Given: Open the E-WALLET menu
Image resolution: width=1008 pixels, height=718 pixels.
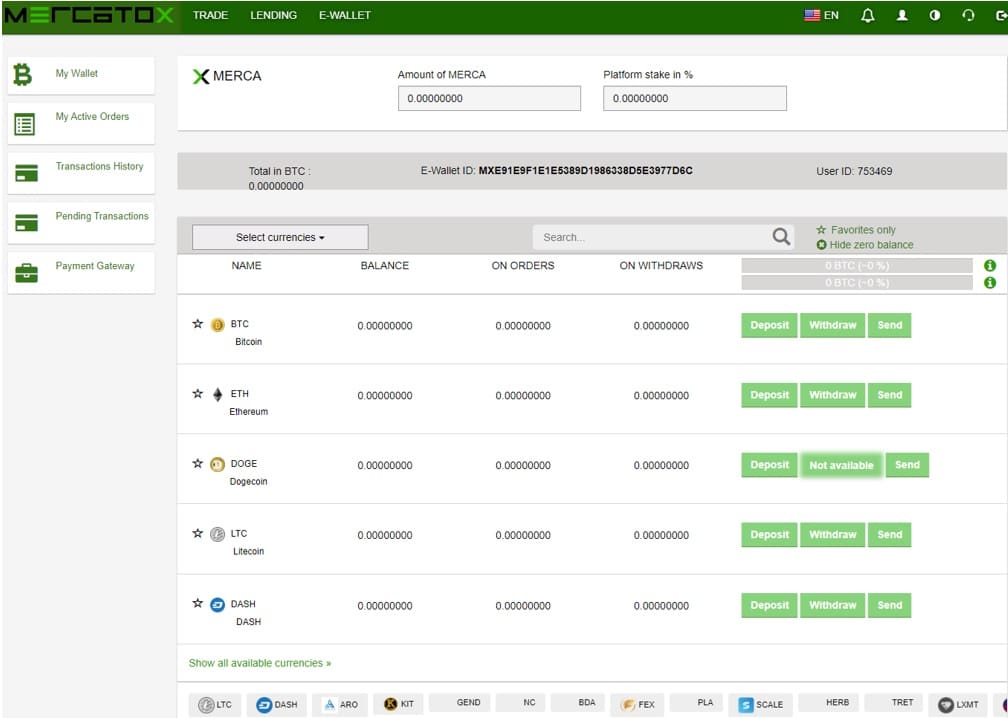Looking at the screenshot, I should 345,15.
